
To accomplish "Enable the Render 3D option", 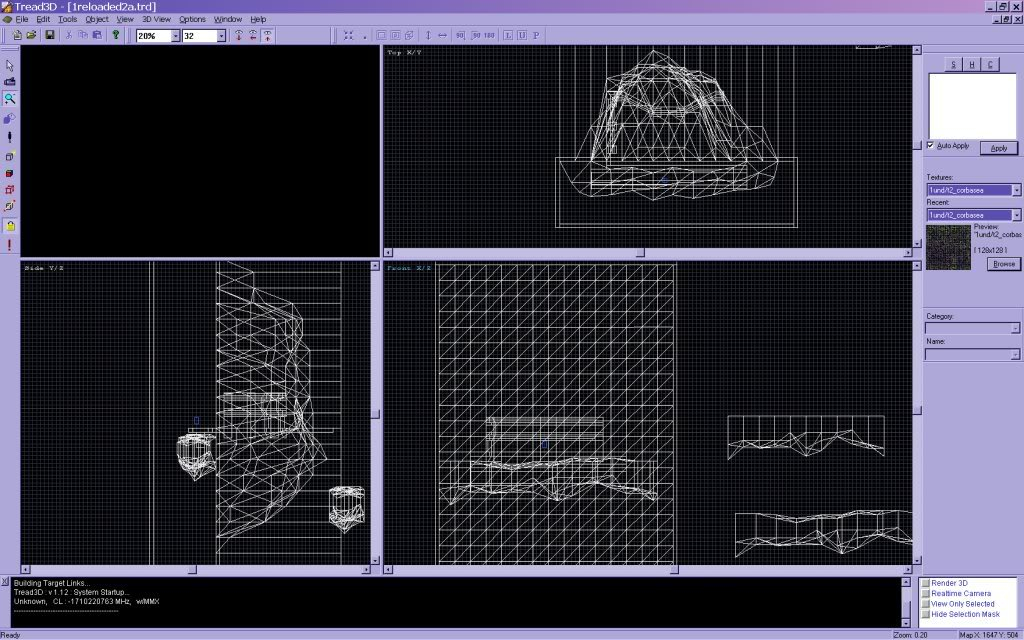I will tap(926, 582).
